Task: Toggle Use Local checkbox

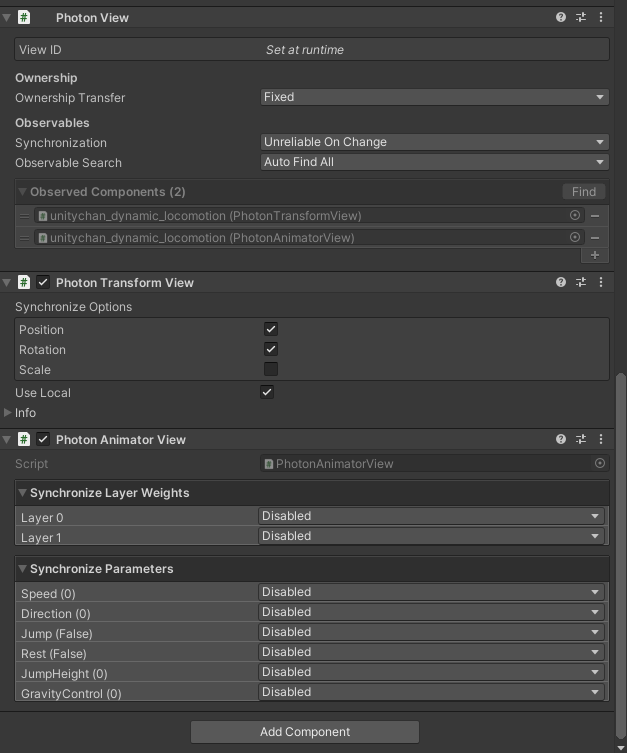Action: click(267, 392)
